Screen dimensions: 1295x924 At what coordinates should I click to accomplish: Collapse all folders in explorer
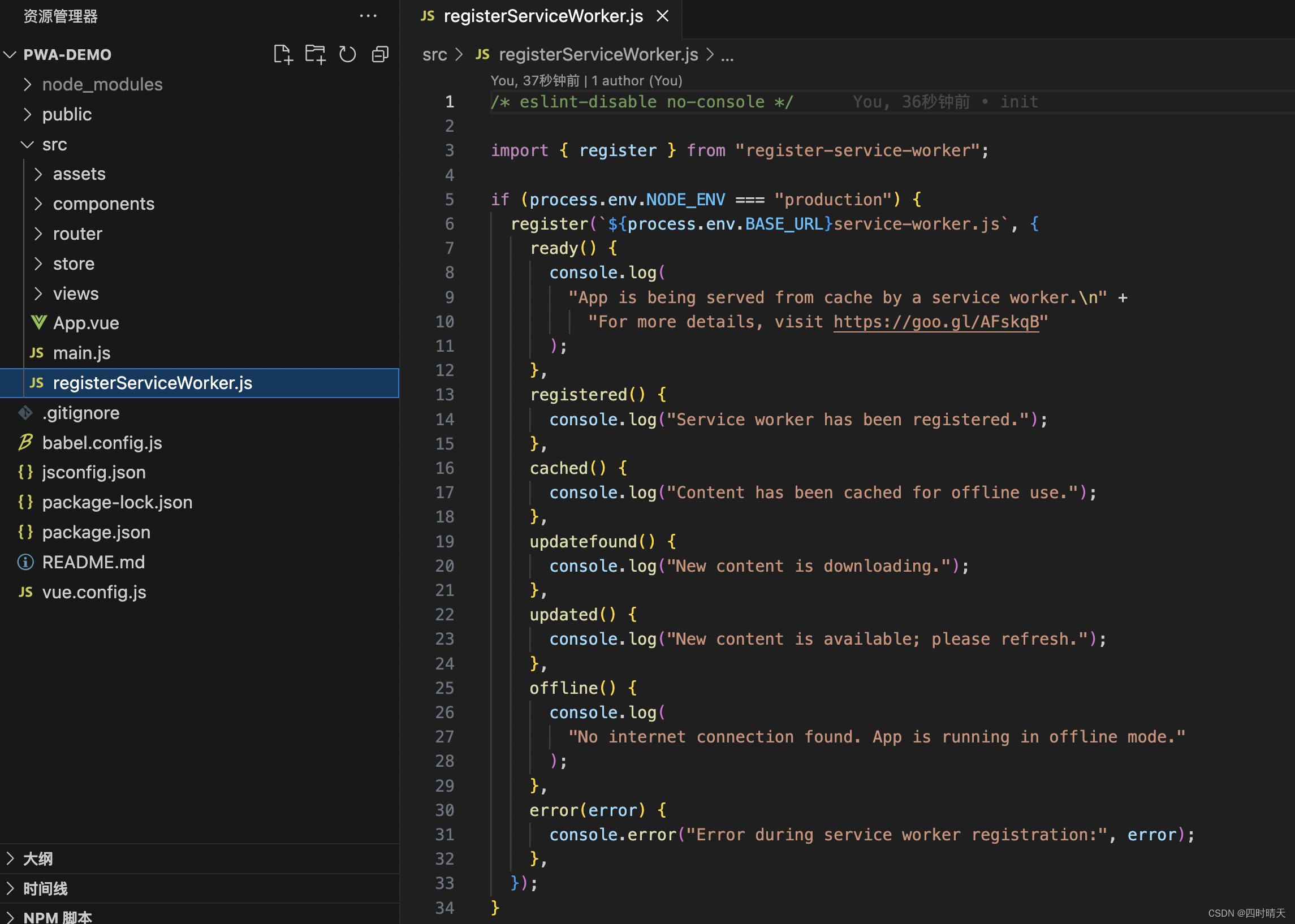pyautogui.click(x=380, y=55)
